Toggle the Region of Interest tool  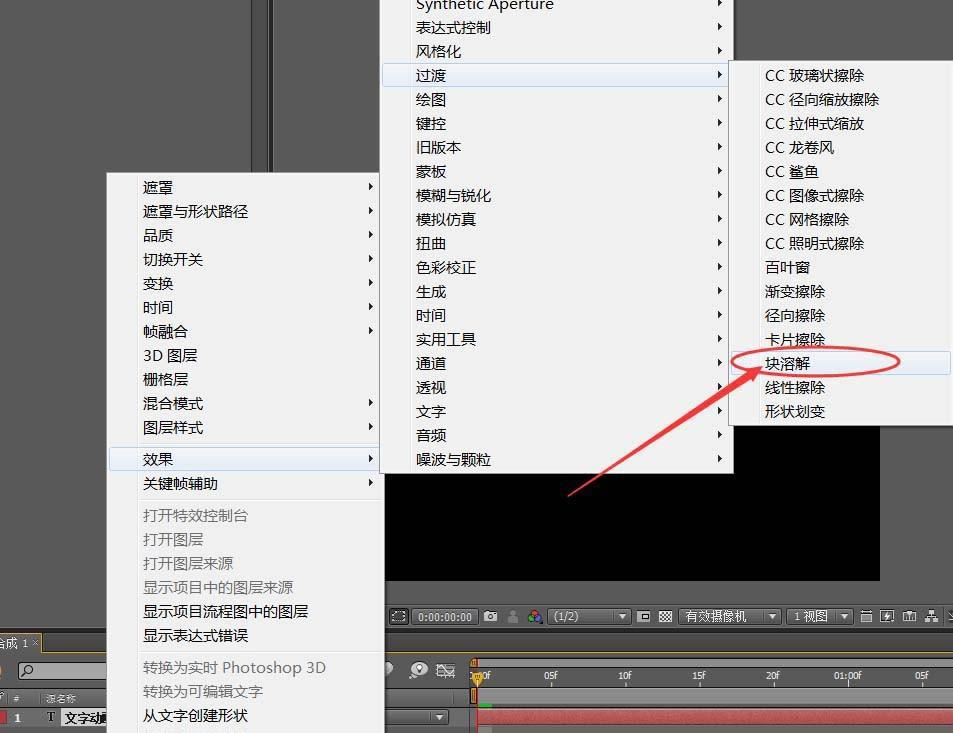point(397,617)
